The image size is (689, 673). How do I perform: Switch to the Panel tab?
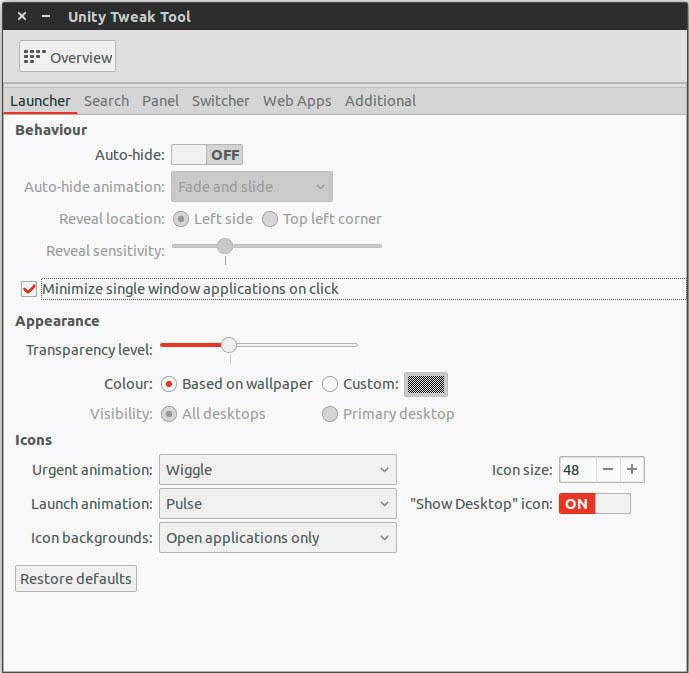pyautogui.click(x=160, y=101)
